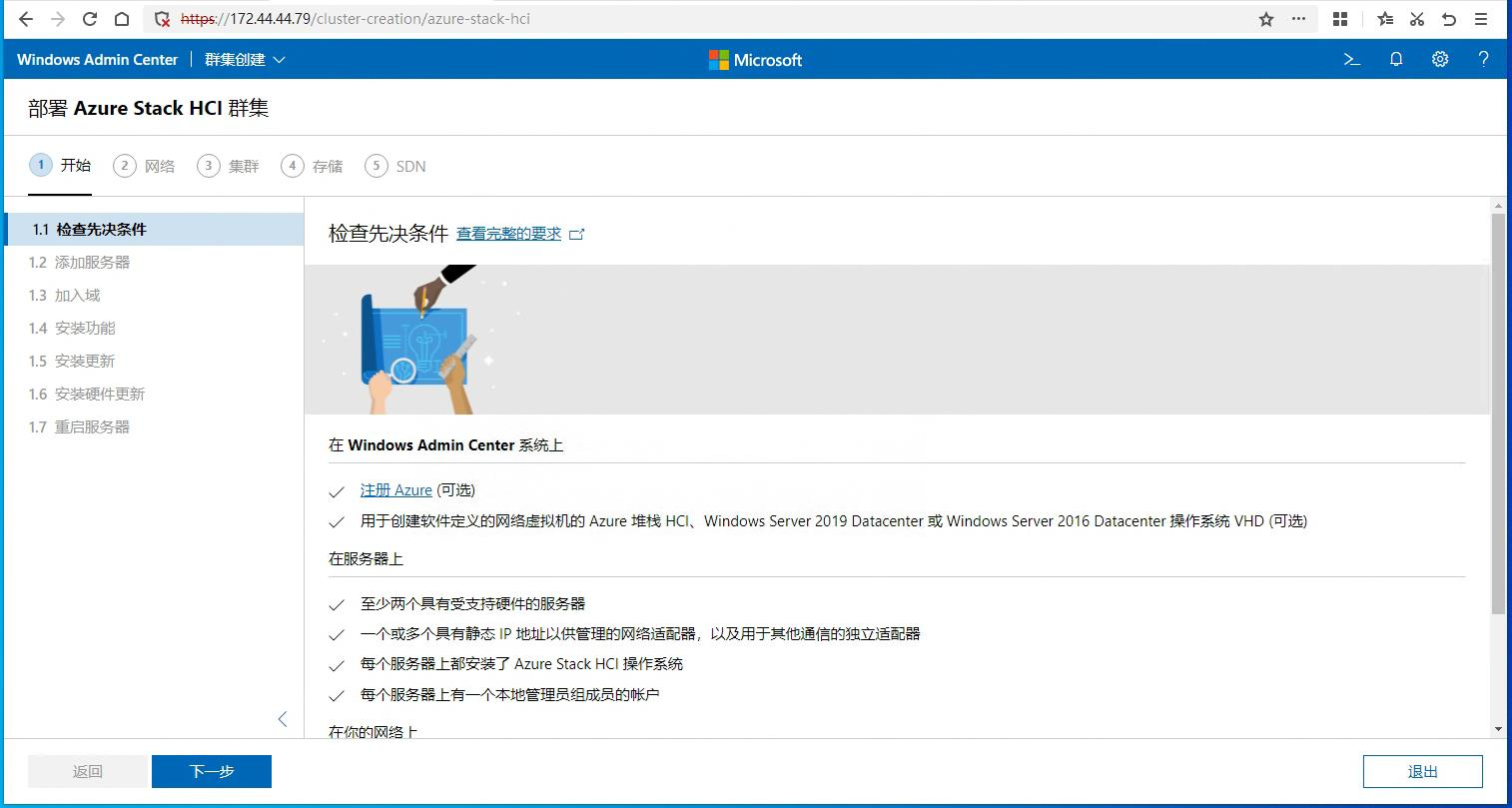
Task: Click the browser undo arrow icon
Action: pyautogui.click(x=1449, y=19)
